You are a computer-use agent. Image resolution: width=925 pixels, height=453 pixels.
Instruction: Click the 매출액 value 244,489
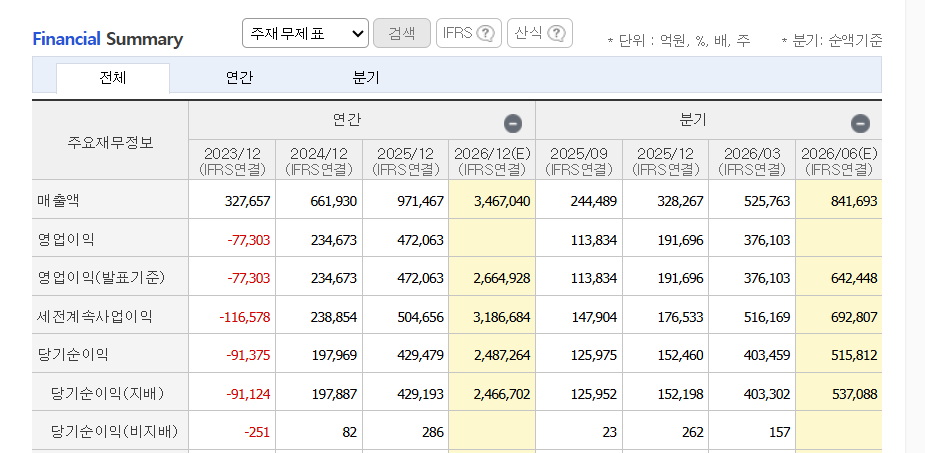(594, 201)
